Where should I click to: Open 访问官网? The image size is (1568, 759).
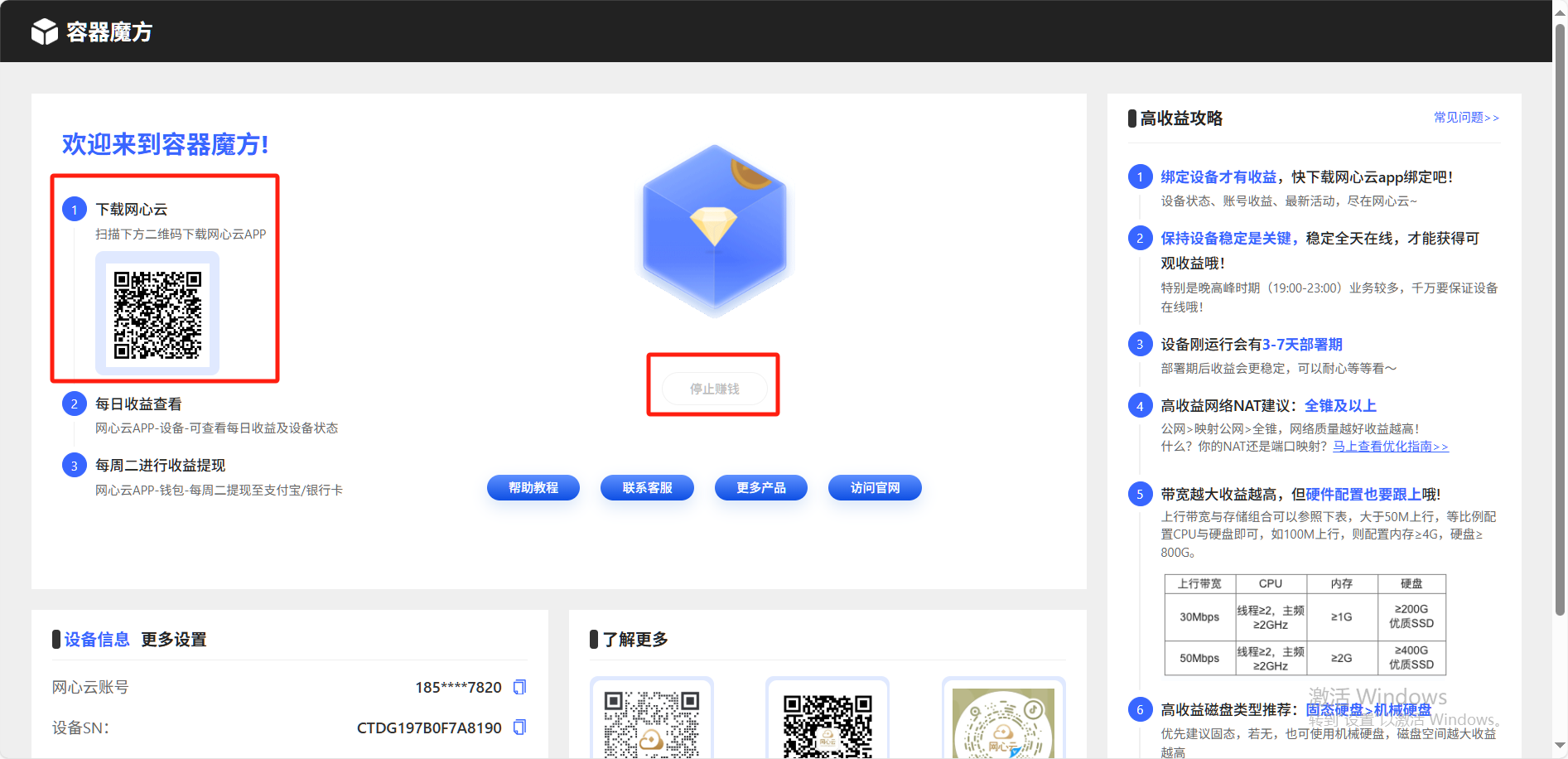click(x=875, y=487)
